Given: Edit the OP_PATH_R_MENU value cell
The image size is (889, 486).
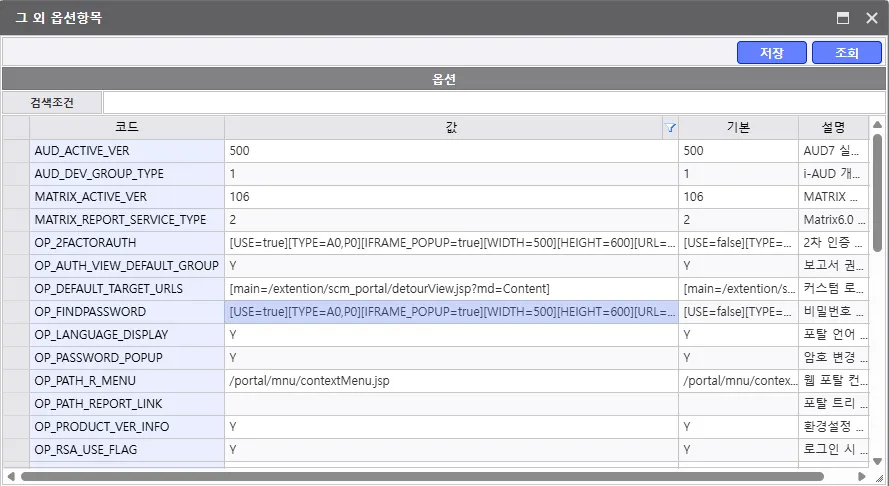Looking at the screenshot, I should (450, 381).
